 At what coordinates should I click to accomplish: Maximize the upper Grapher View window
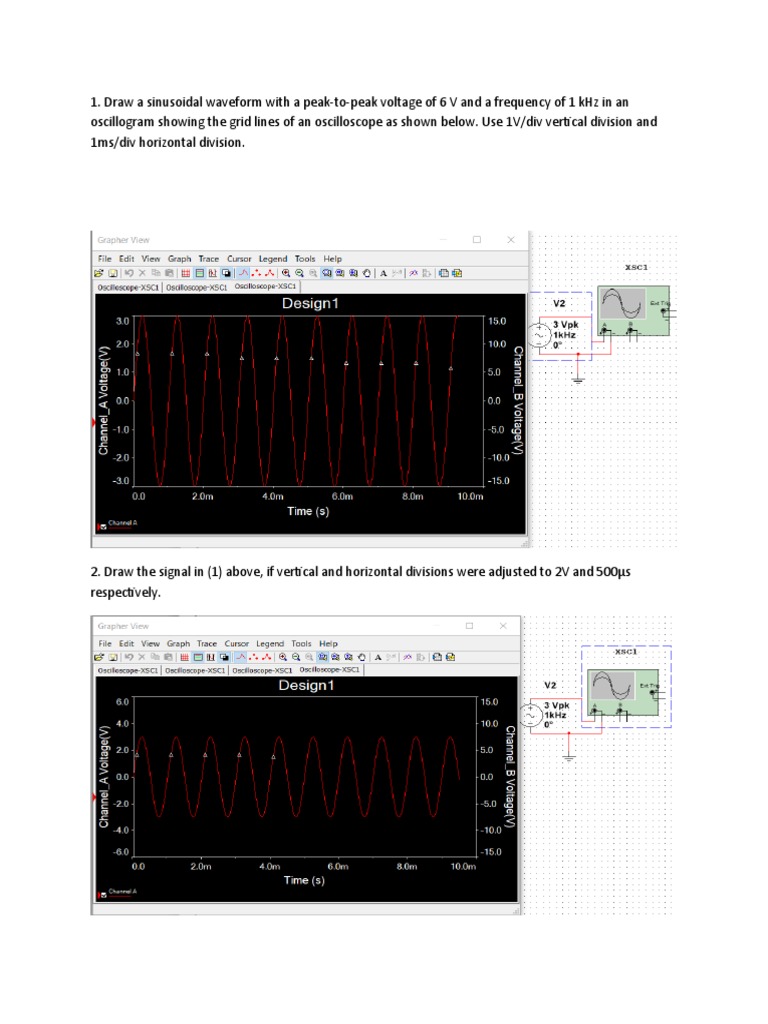(477, 240)
